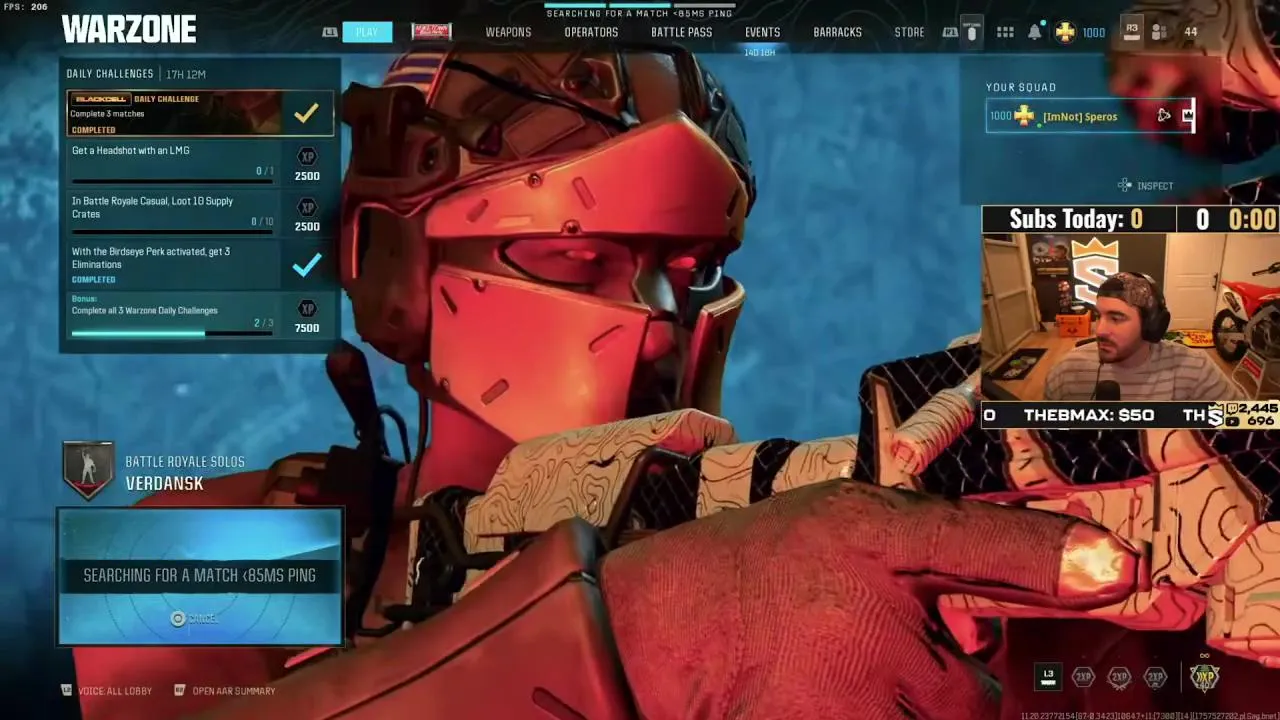Click the WARZONE logo

pyautogui.click(x=129, y=30)
